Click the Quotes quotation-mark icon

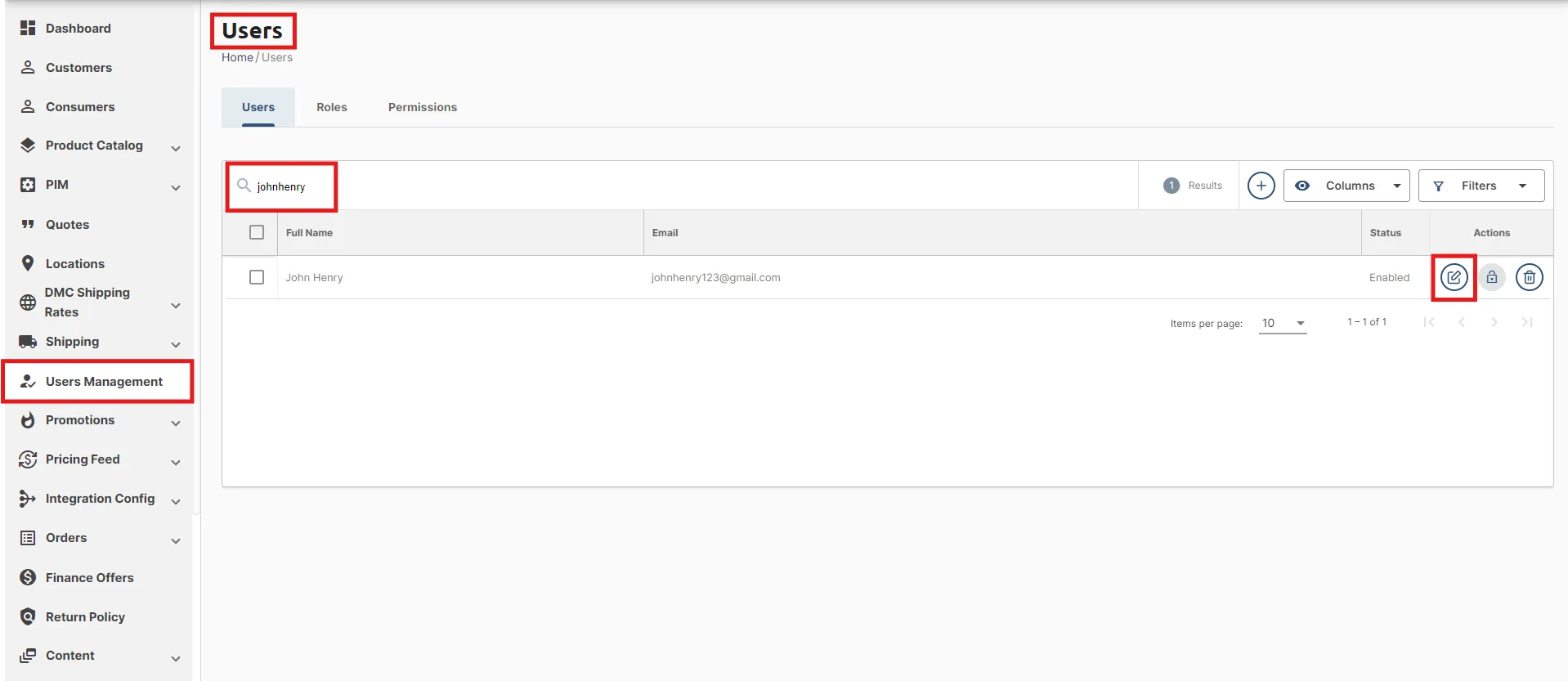tap(28, 224)
